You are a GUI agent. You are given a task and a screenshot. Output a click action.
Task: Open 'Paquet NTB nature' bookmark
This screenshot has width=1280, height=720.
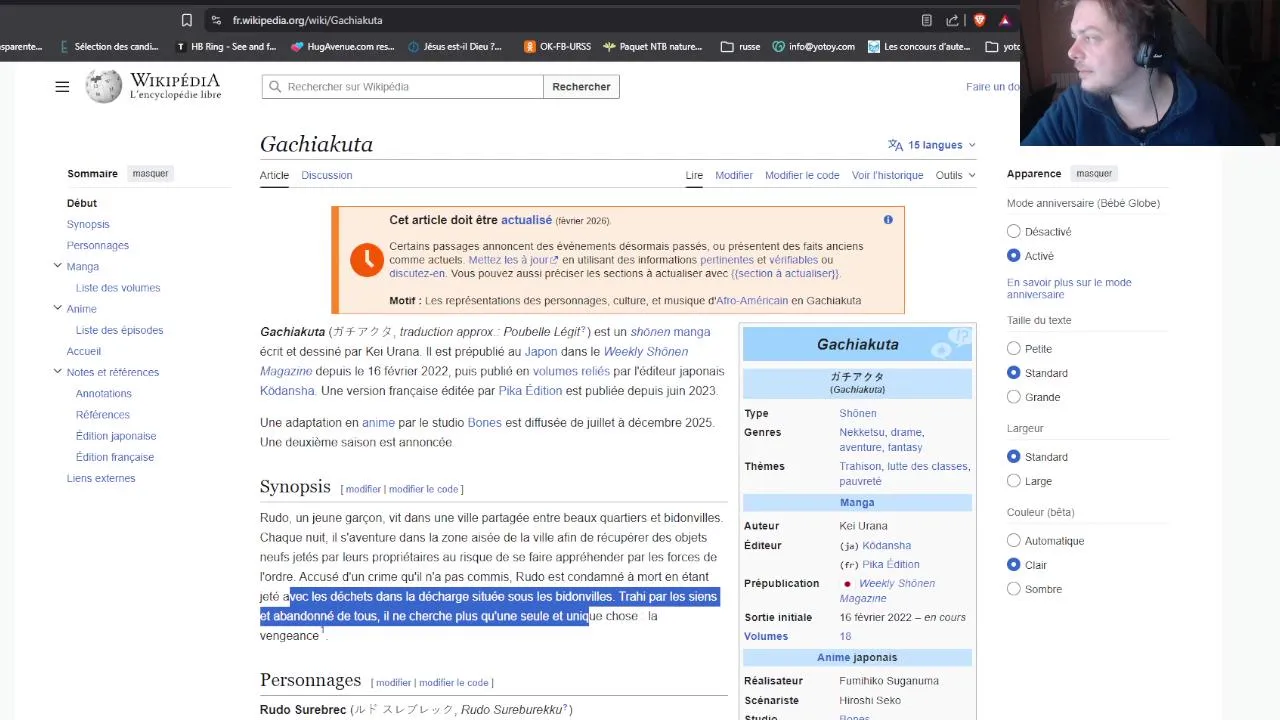coord(652,47)
